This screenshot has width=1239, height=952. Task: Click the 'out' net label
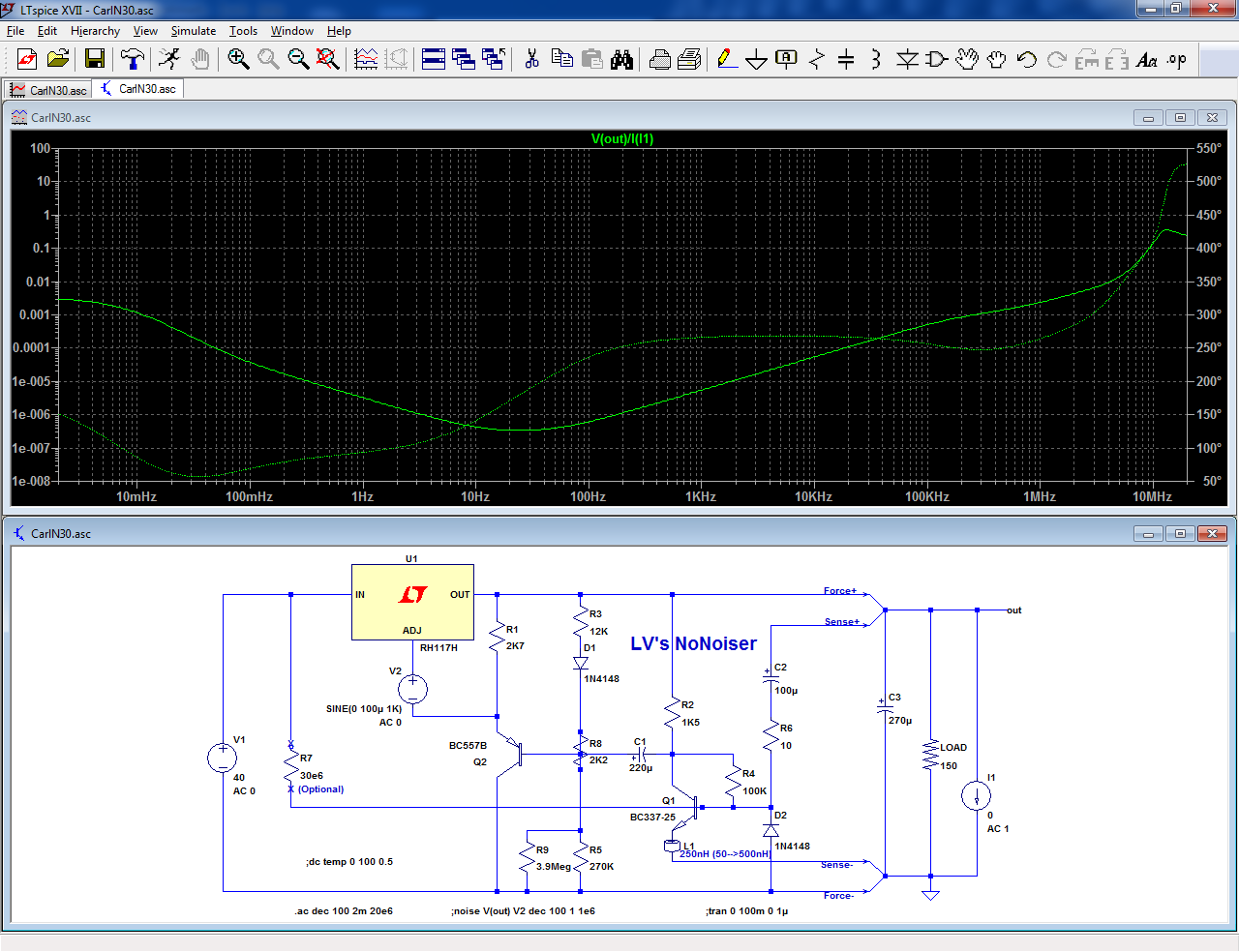coord(1013,610)
